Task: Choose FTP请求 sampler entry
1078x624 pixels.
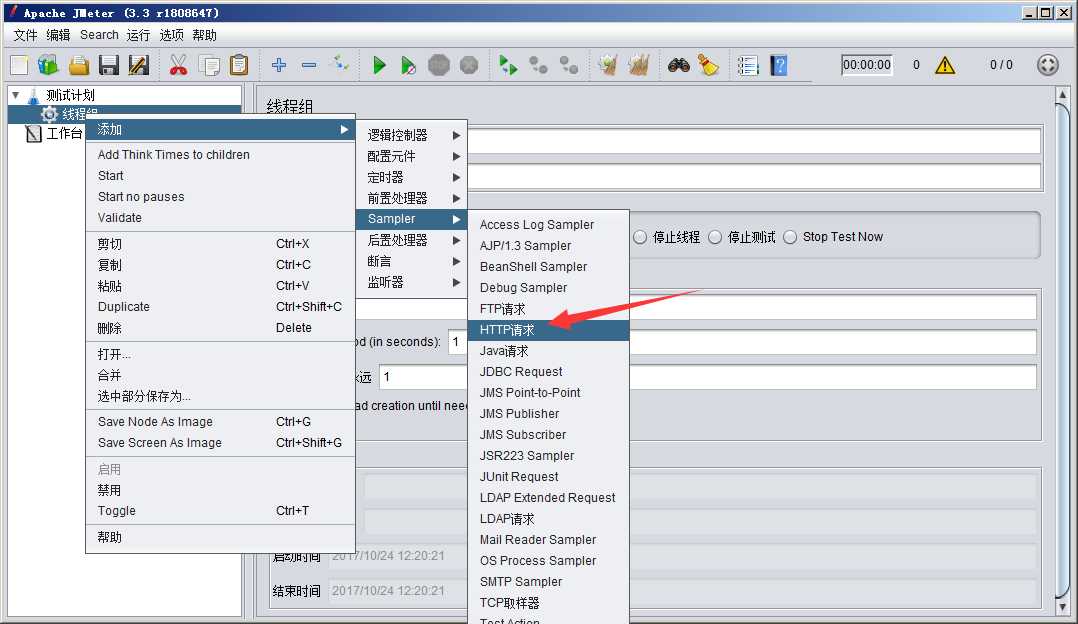Action: click(549, 309)
